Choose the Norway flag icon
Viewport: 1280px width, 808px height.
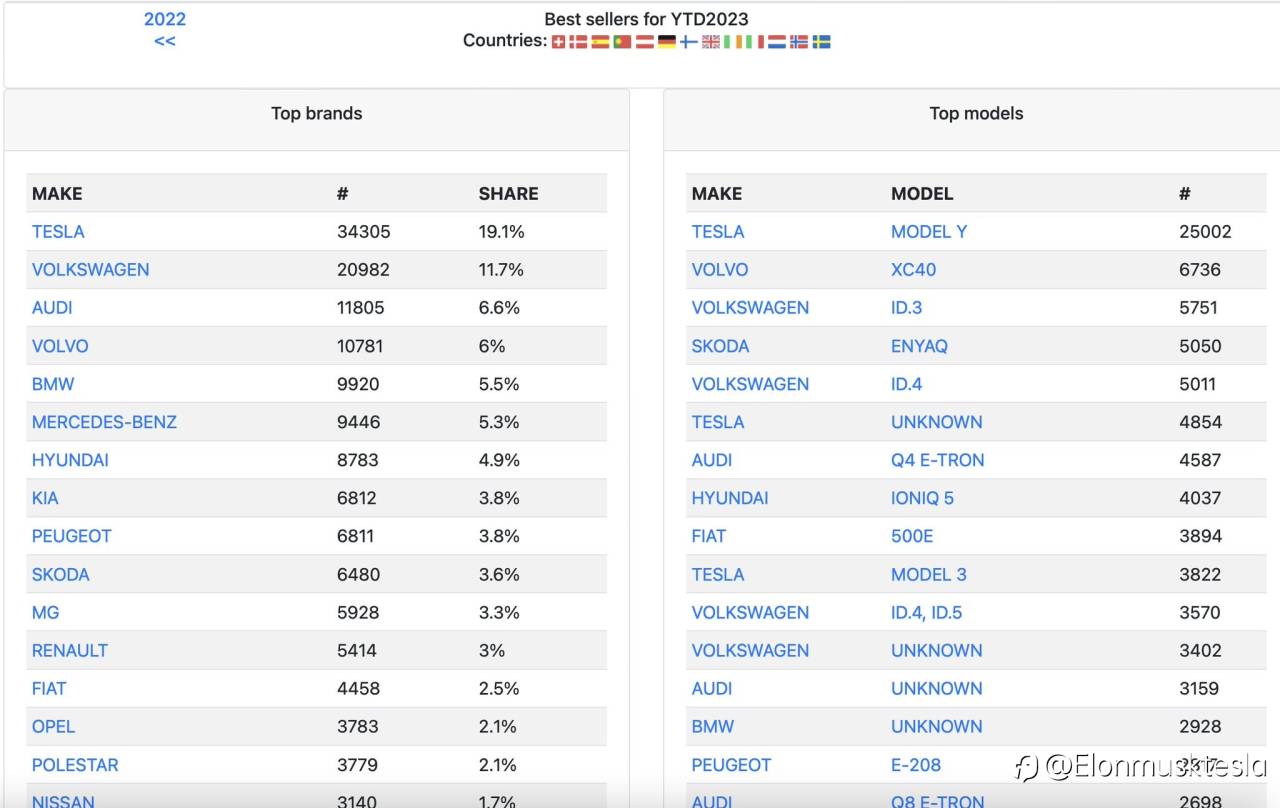pos(799,42)
